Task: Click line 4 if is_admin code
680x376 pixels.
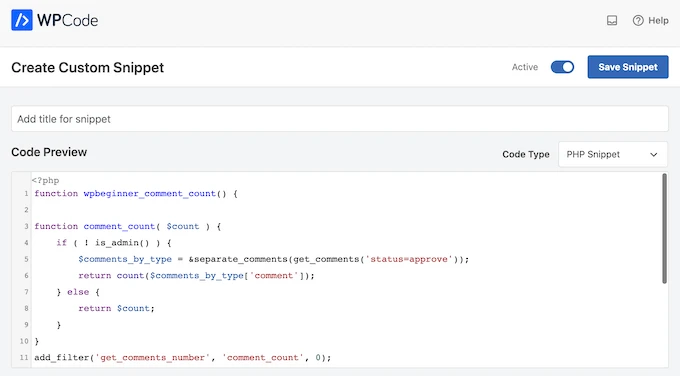Action: tap(114, 243)
